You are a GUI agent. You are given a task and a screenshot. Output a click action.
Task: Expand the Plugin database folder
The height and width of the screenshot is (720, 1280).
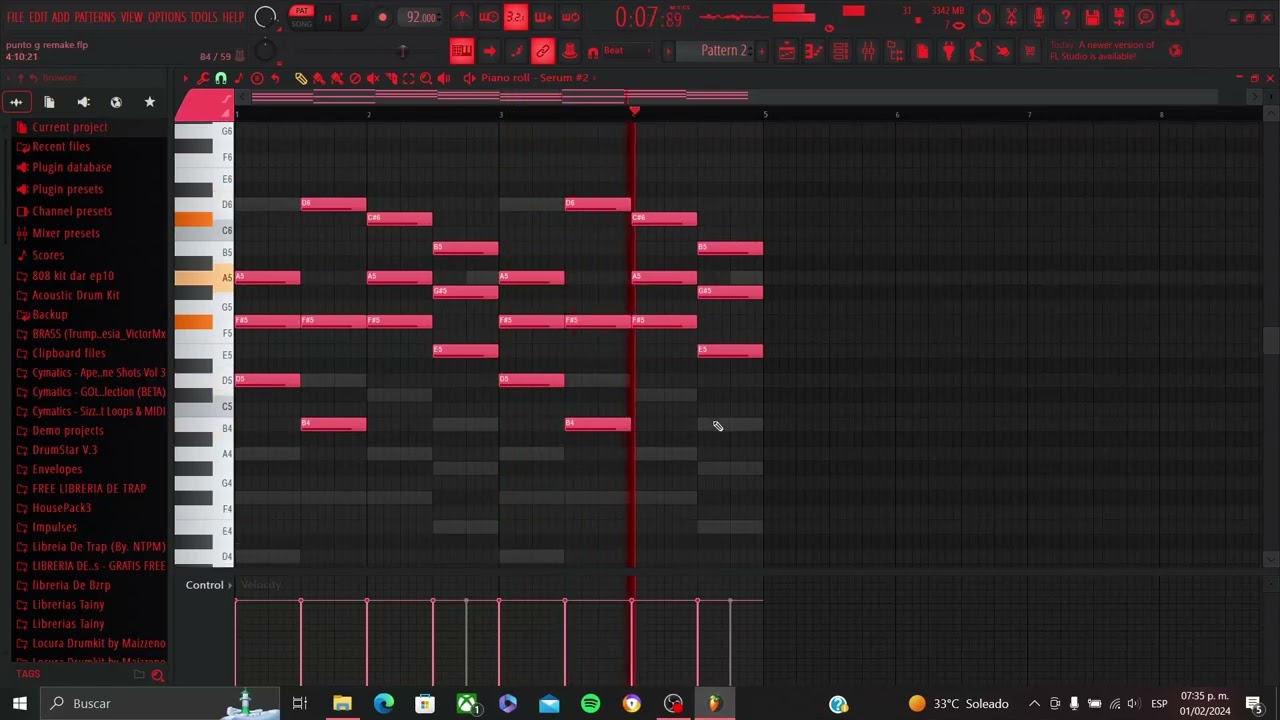click(71, 167)
